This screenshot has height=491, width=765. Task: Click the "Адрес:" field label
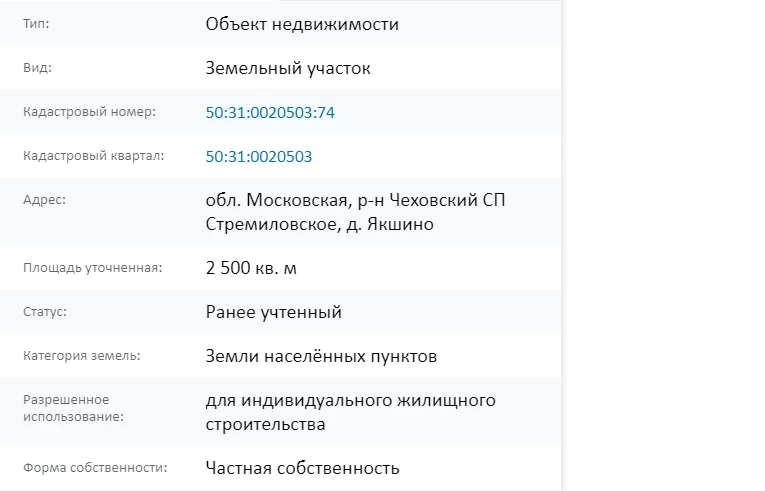44,200
